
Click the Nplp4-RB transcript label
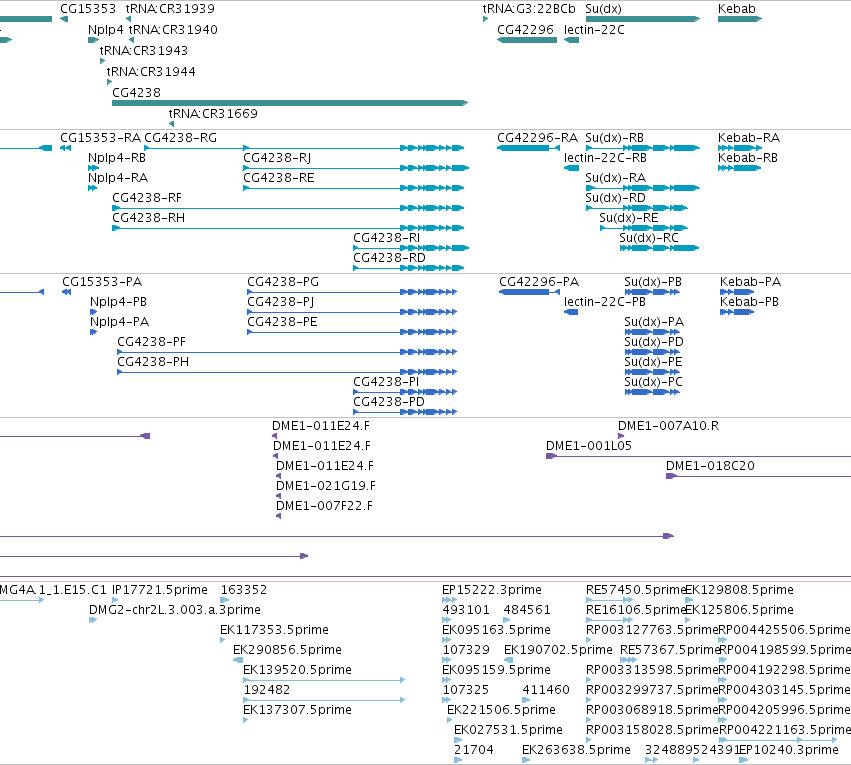pos(117,158)
